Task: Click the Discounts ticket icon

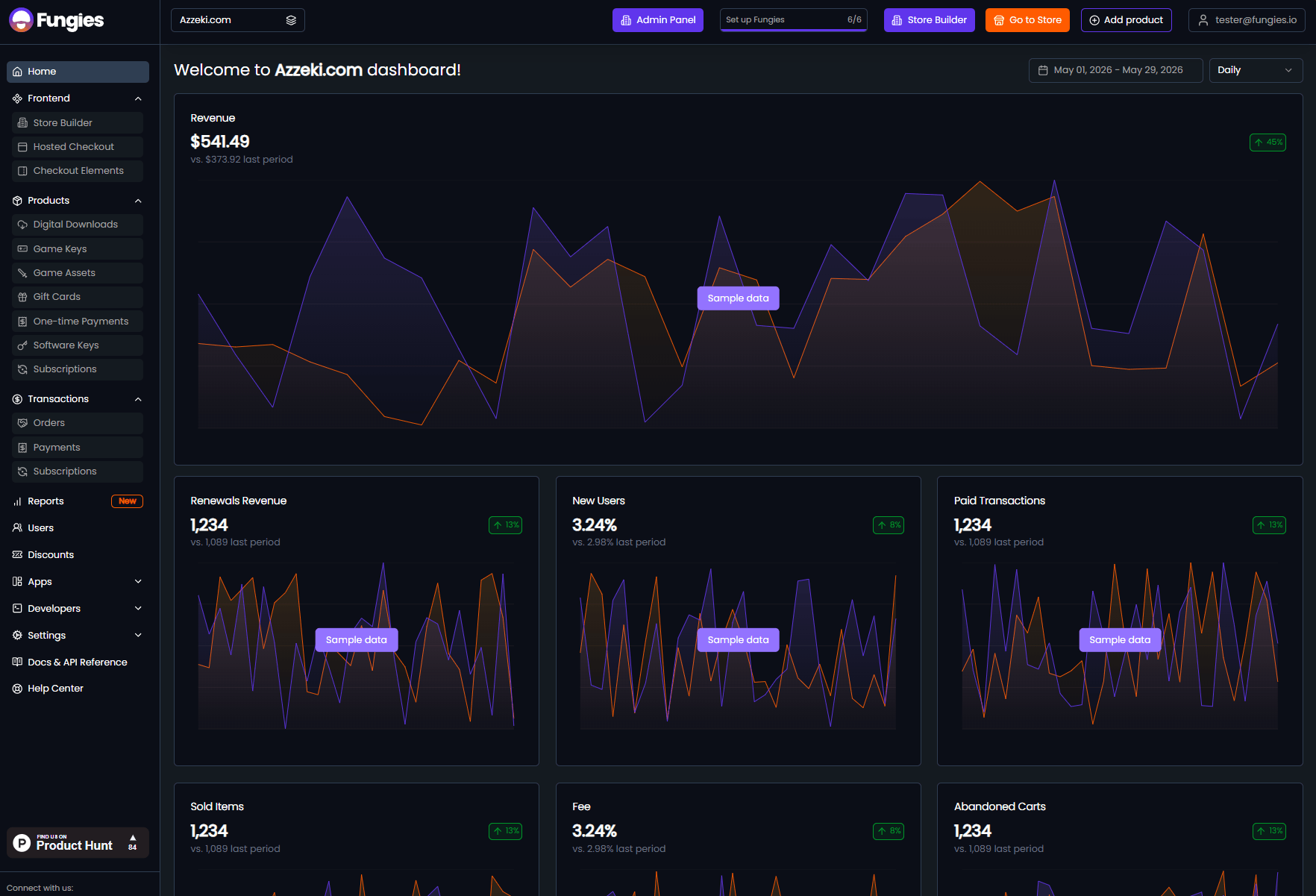Action: coord(17,555)
